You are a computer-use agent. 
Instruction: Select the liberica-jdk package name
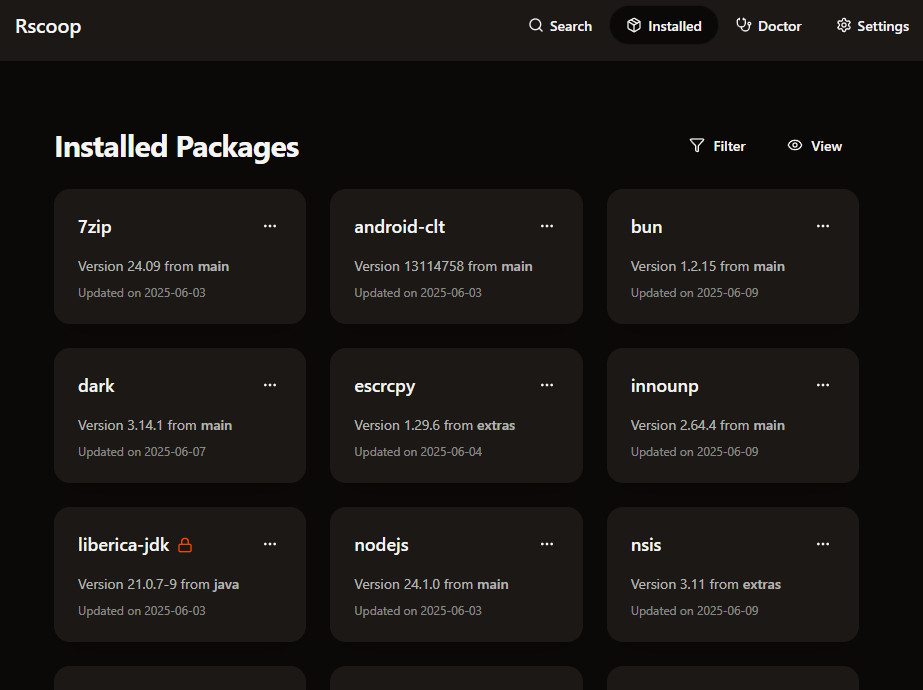[124, 545]
